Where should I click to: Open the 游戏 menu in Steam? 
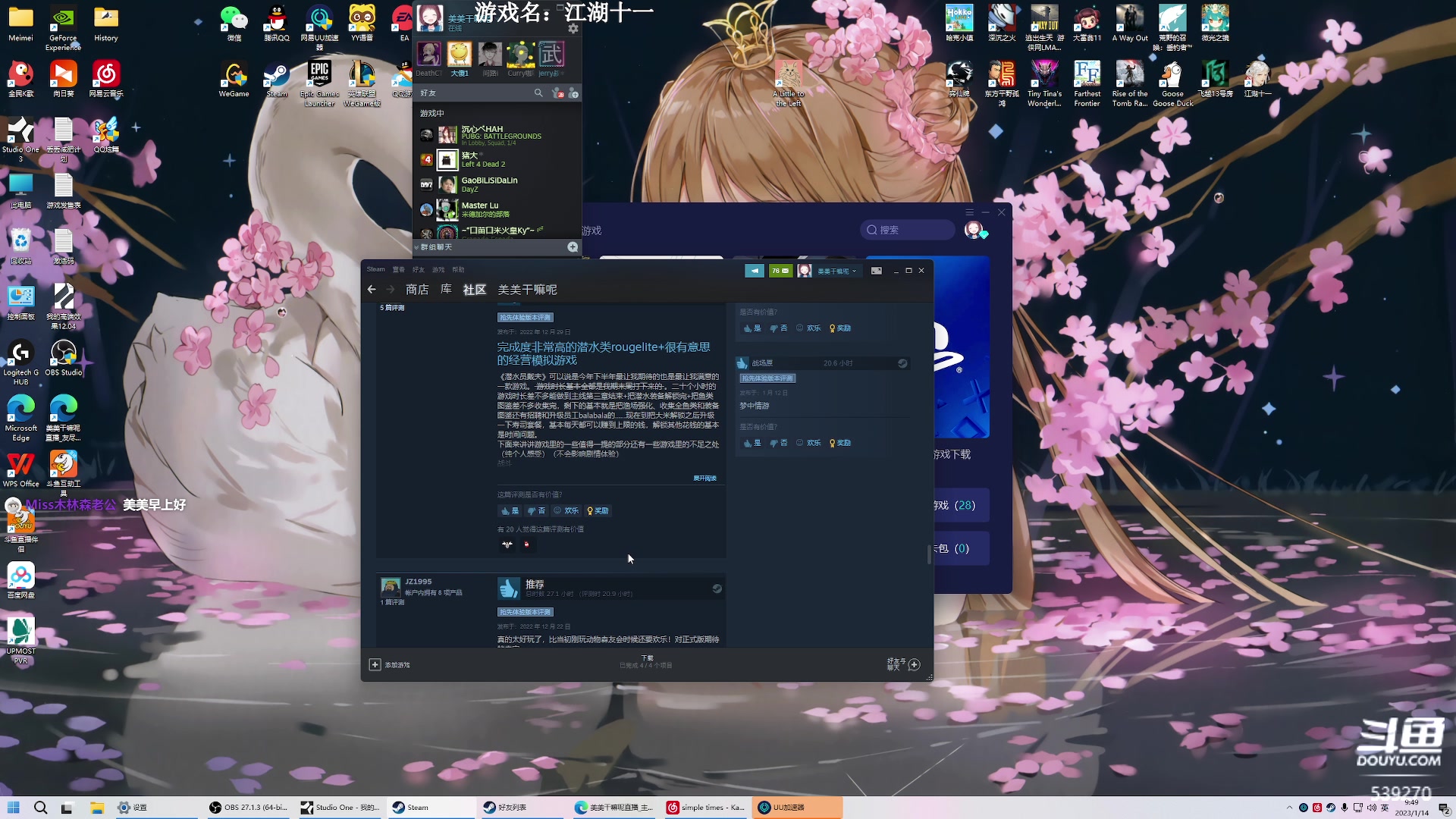click(x=438, y=269)
